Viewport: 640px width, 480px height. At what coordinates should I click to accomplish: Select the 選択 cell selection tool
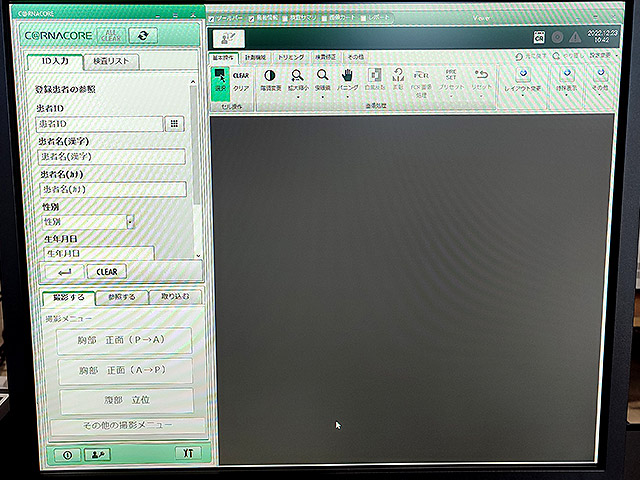tap(220, 84)
